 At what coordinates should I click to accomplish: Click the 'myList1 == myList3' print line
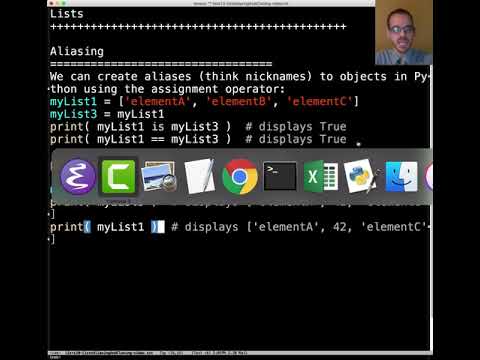(x=198, y=139)
